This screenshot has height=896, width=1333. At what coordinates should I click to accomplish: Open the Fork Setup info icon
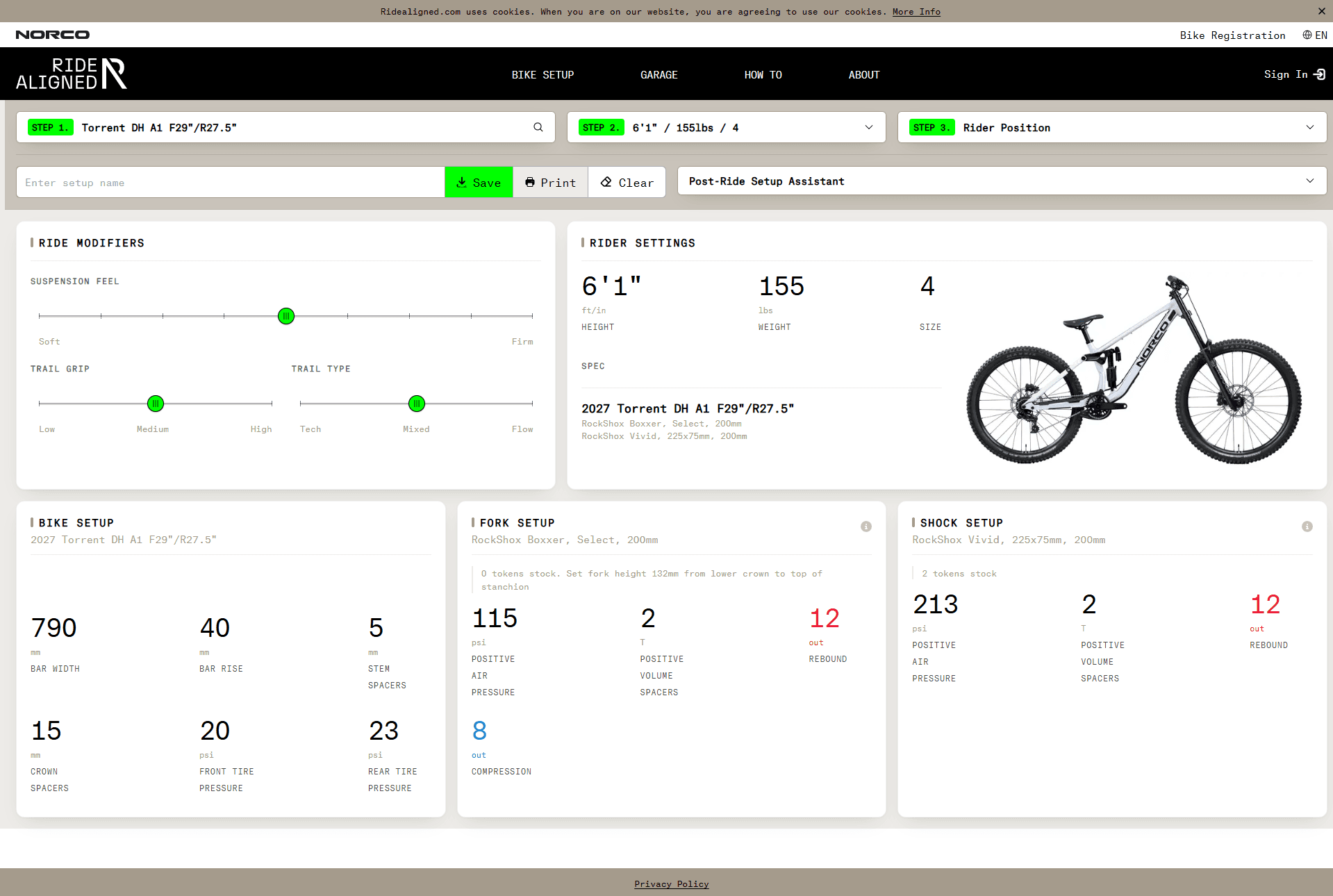pyautogui.click(x=866, y=526)
